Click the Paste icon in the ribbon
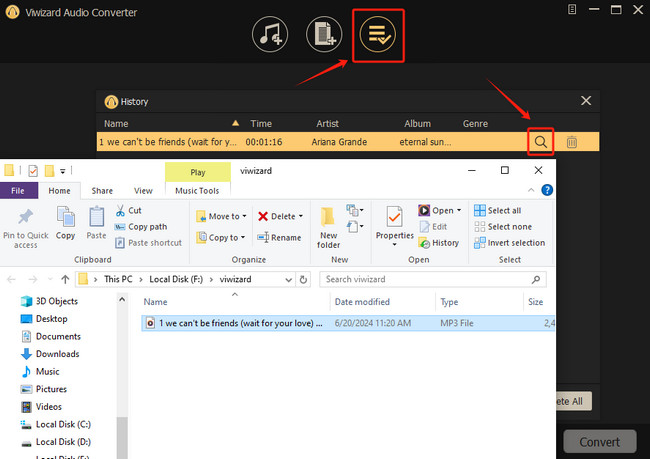650x459 pixels. click(x=96, y=223)
